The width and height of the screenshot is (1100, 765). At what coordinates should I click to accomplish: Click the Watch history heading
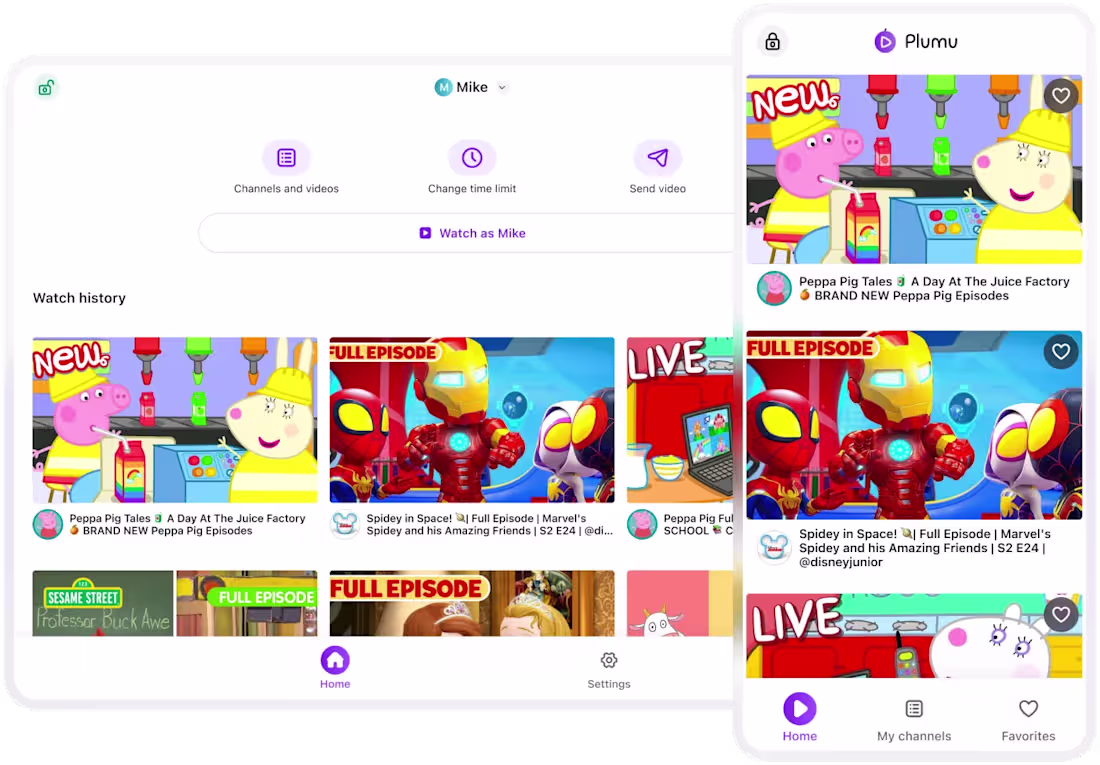79,298
